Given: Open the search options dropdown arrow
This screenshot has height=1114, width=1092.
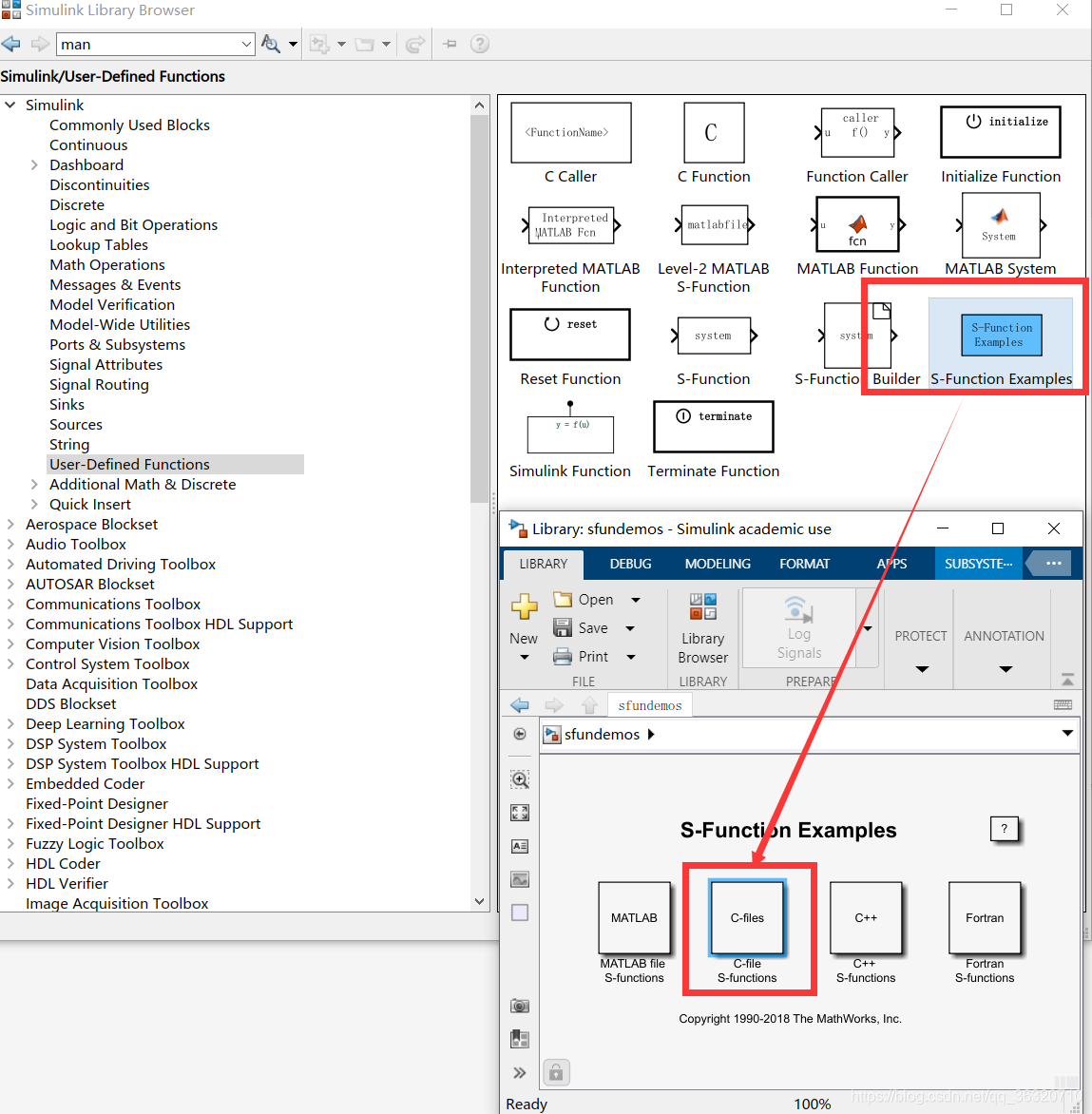Looking at the screenshot, I should click(x=293, y=44).
